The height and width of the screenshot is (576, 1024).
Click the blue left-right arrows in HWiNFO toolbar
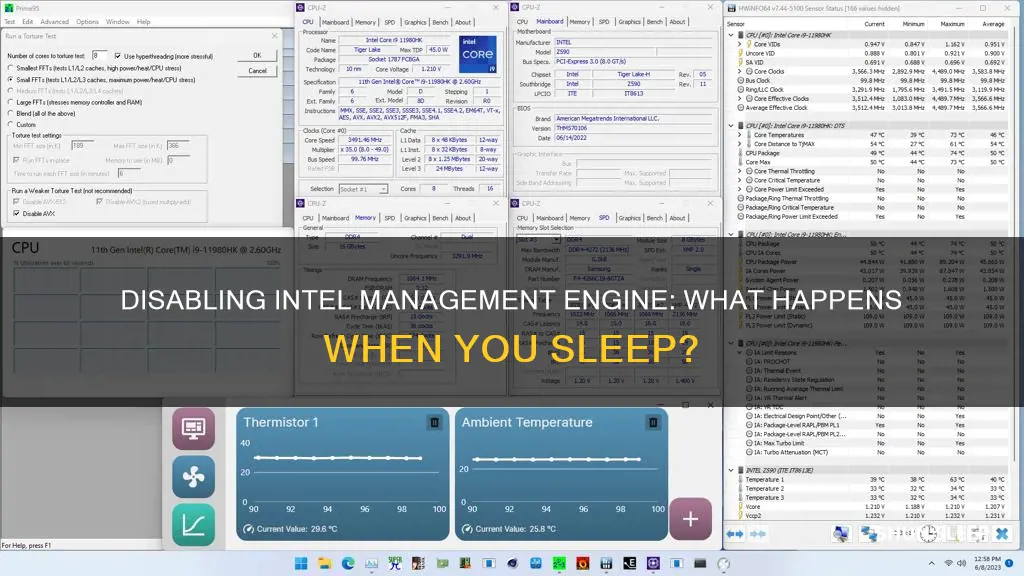point(735,534)
